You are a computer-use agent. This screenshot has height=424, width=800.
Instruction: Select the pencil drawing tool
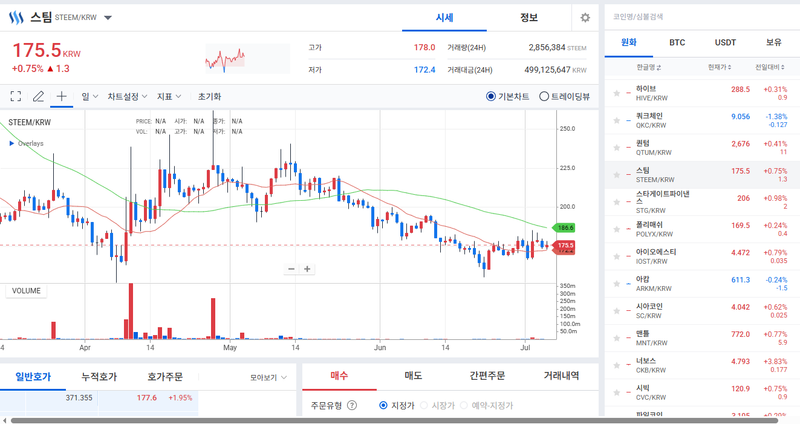[x=39, y=97]
